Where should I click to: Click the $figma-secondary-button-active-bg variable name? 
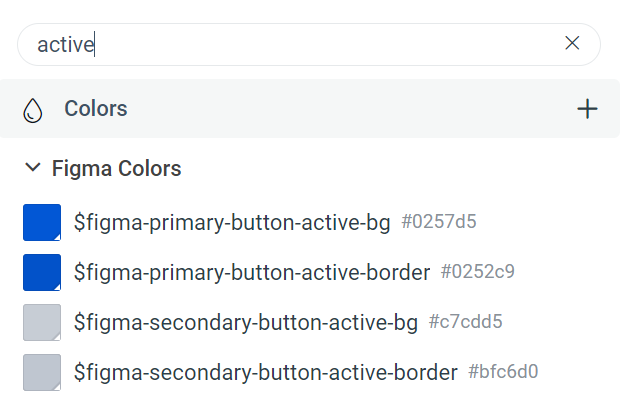tap(246, 323)
